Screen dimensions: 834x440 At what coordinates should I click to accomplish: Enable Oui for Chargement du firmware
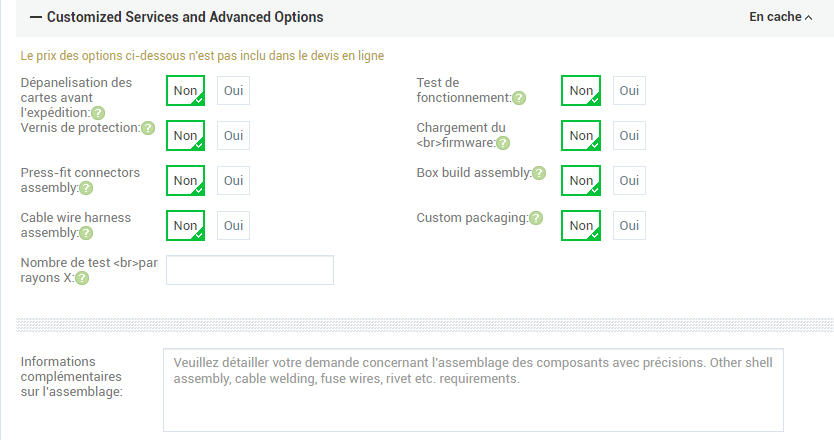point(629,136)
